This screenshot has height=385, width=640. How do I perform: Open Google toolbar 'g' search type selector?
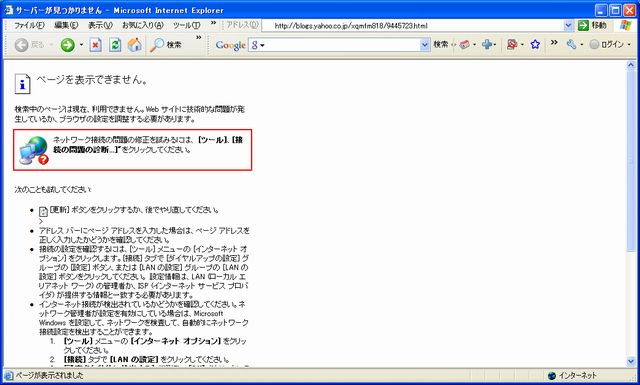click(258, 45)
